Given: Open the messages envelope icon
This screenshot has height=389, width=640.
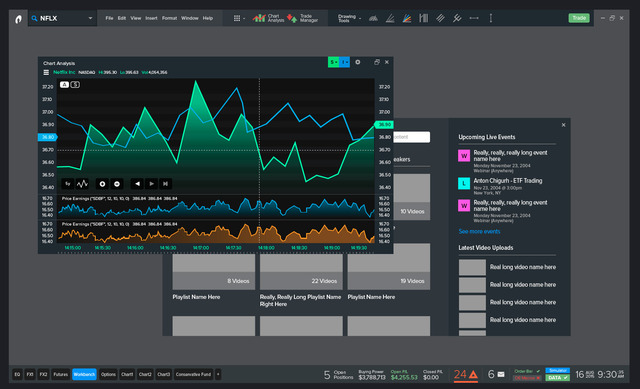Looking at the screenshot, I should point(501,374).
